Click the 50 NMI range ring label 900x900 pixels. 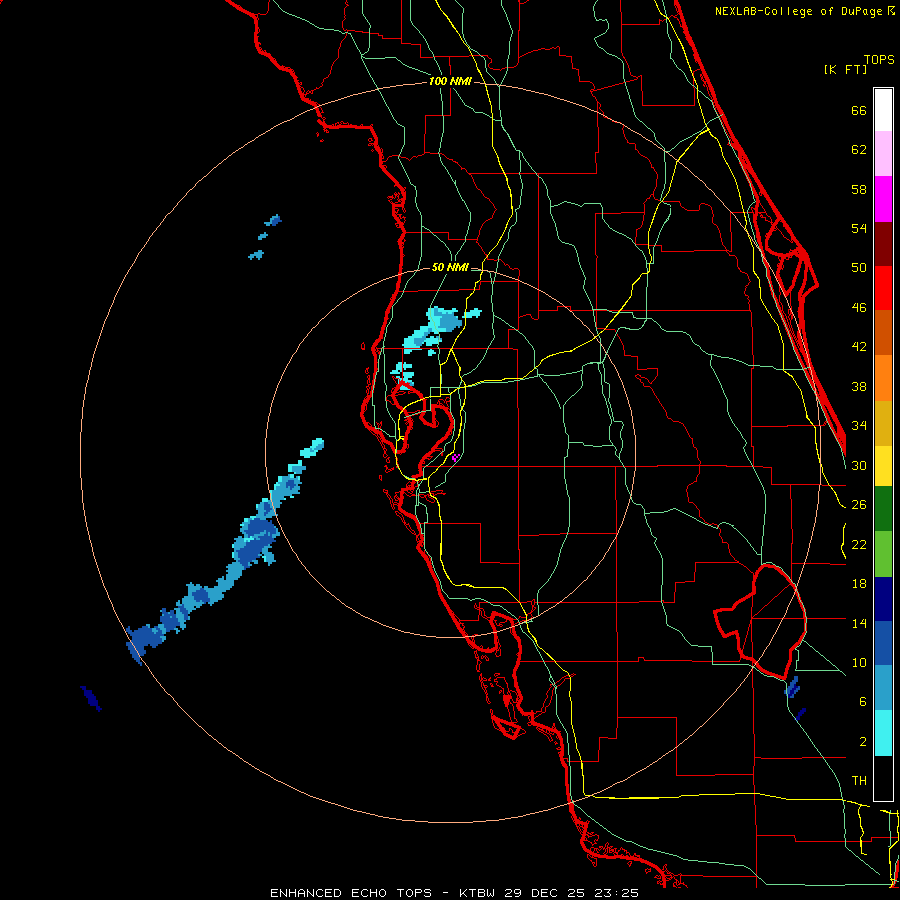coord(450,267)
